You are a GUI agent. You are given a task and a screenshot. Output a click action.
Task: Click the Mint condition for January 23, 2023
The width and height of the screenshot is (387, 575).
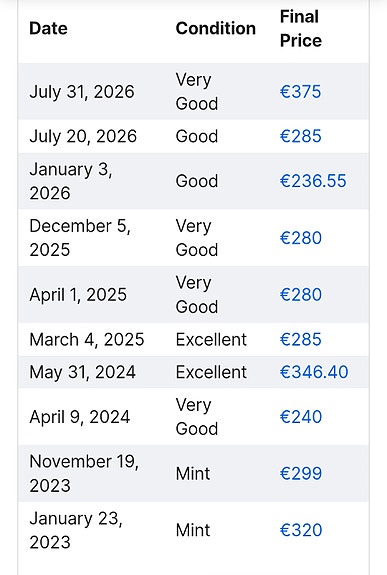pyautogui.click(x=193, y=530)
